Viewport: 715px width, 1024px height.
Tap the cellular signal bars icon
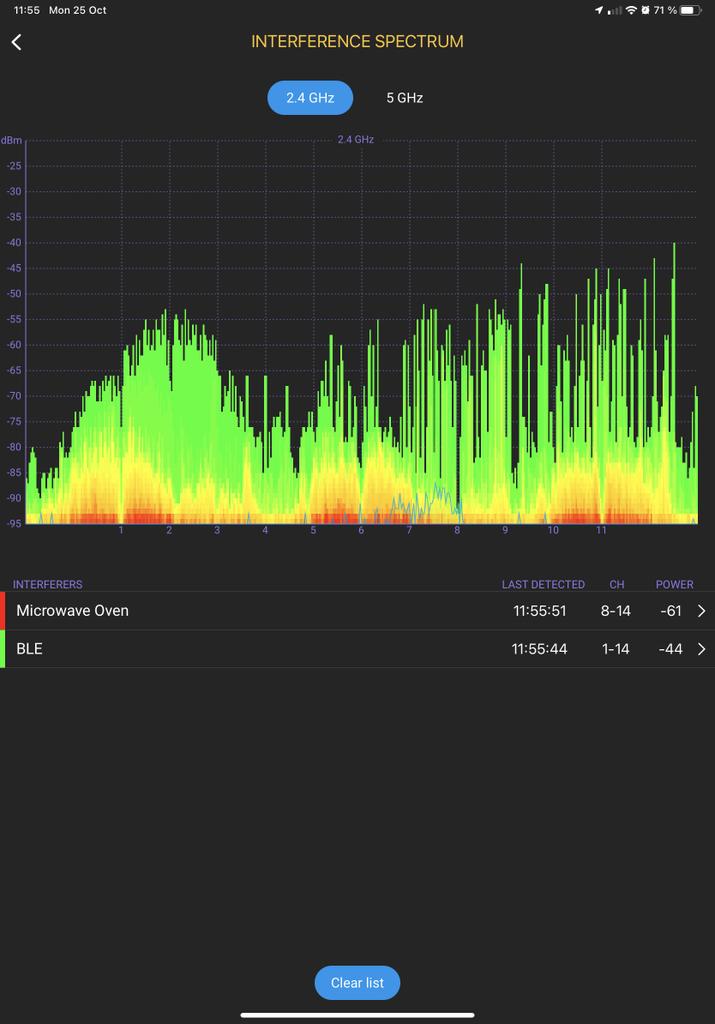coord(614,10)
